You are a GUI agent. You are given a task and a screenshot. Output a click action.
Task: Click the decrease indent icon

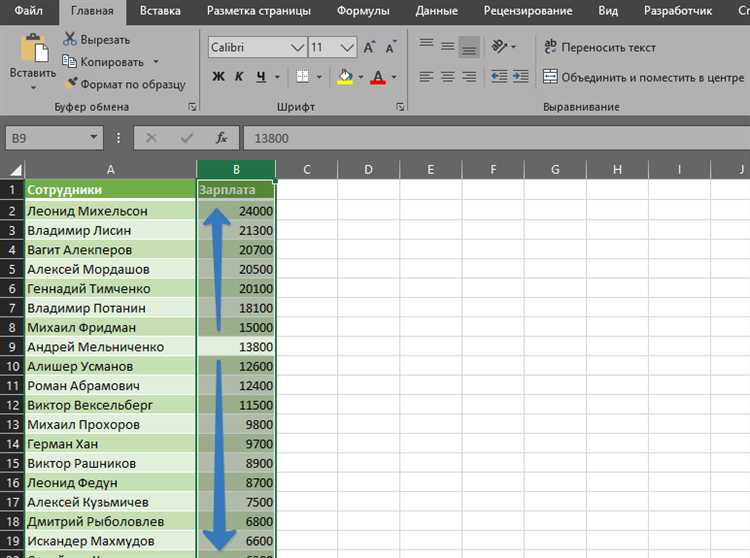(499, 77)
